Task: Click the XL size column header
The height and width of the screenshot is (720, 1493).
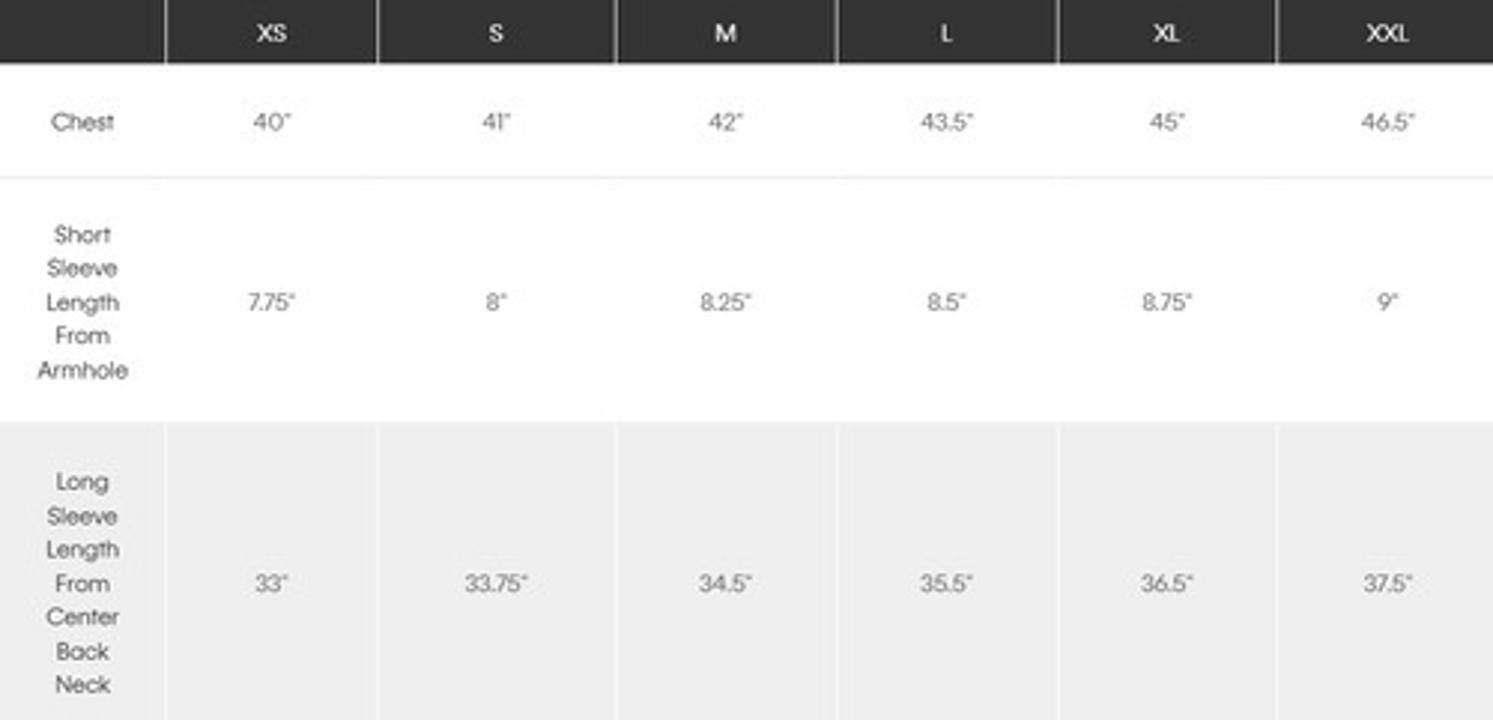Action: click(x=1166, y=33)
